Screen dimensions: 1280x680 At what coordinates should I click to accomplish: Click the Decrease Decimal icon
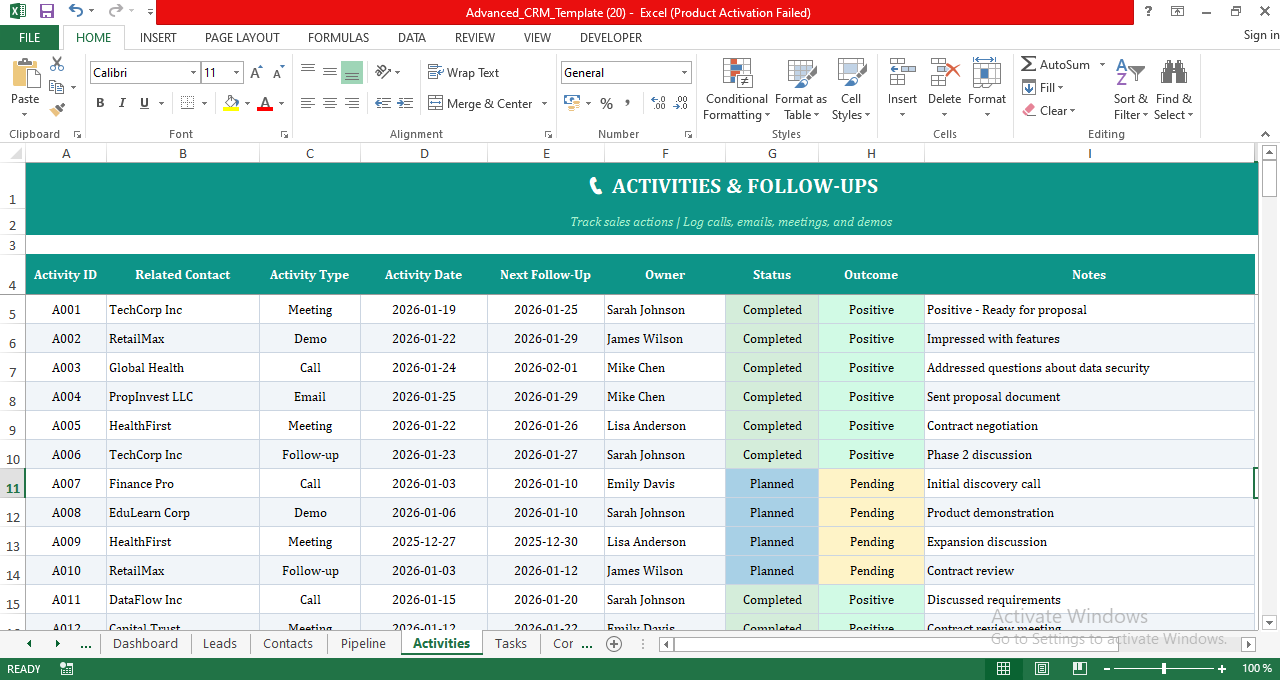(x=680, y=103)
